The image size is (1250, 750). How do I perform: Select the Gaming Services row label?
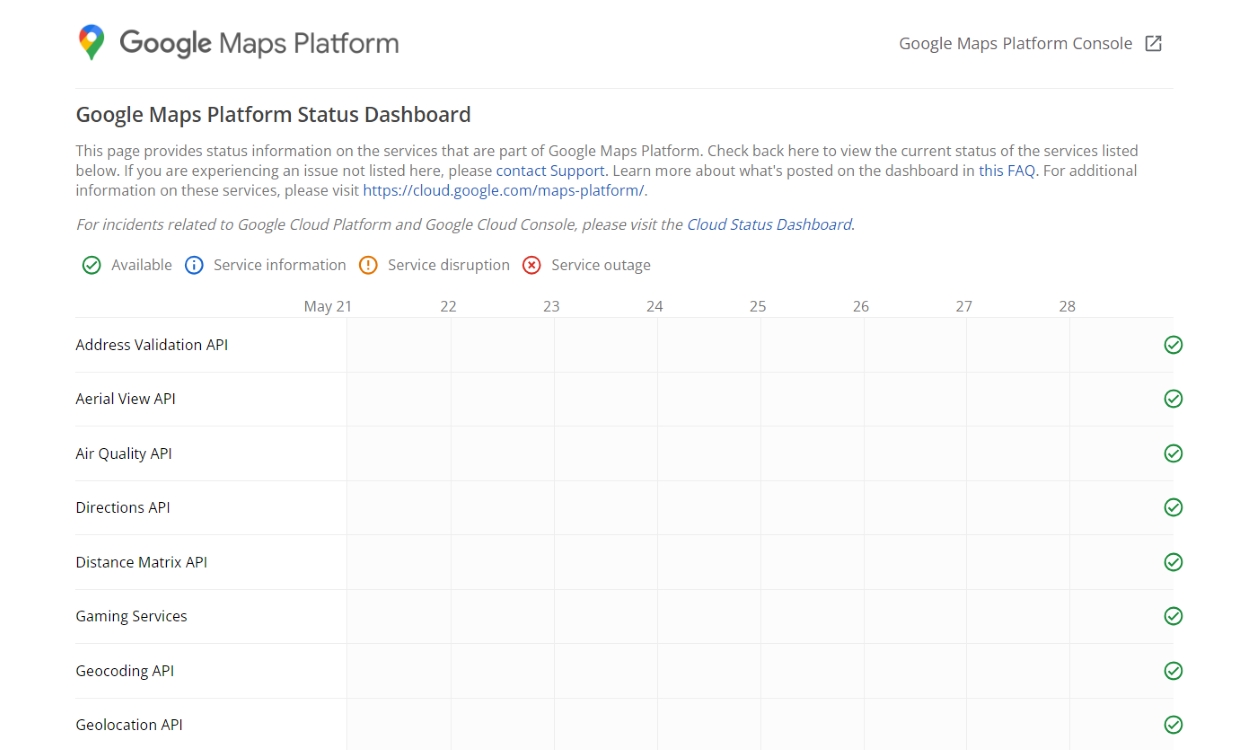pyautogui.click(x=131, y=616)
